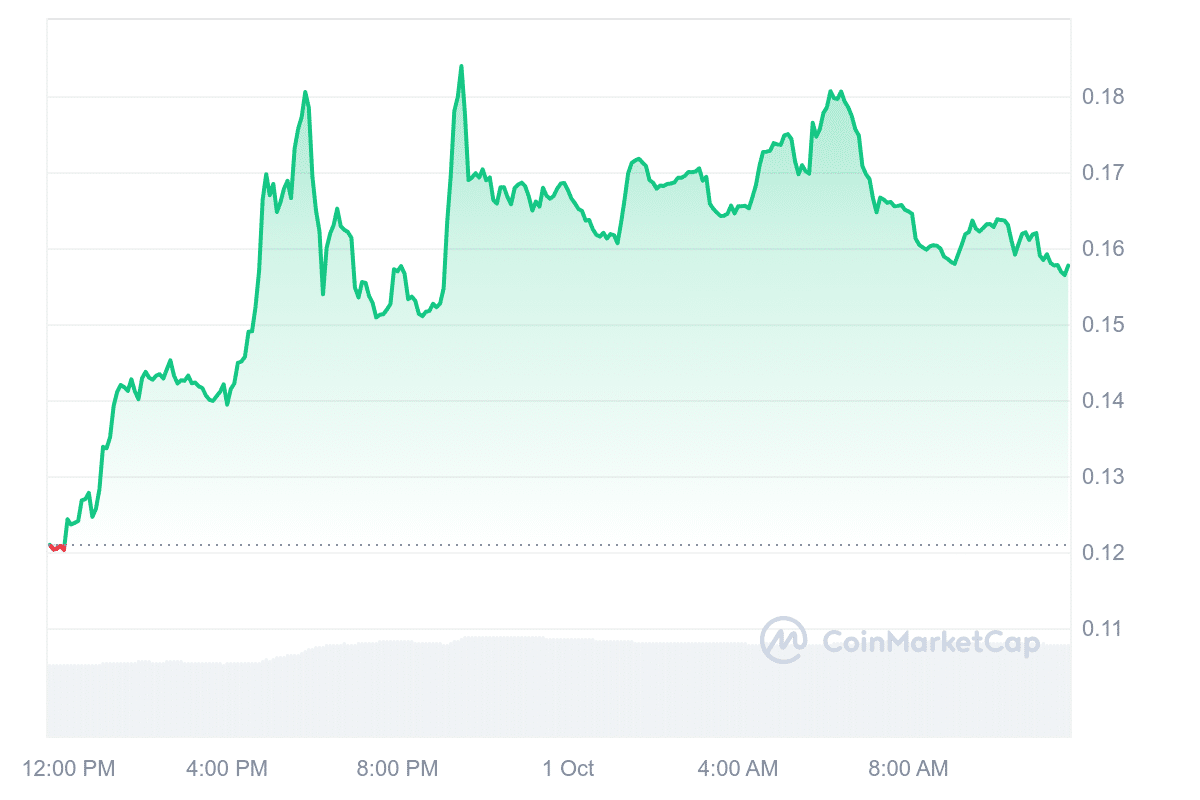Select the 0.15 price axis label
This screenshot has height=800, width=1200.
[1102, 325]
